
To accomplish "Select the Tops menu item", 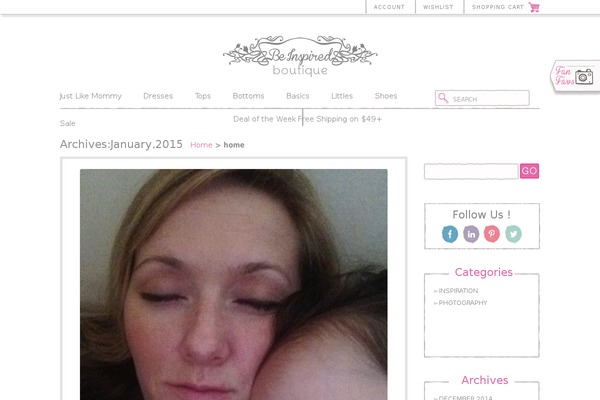I will 203,96.
